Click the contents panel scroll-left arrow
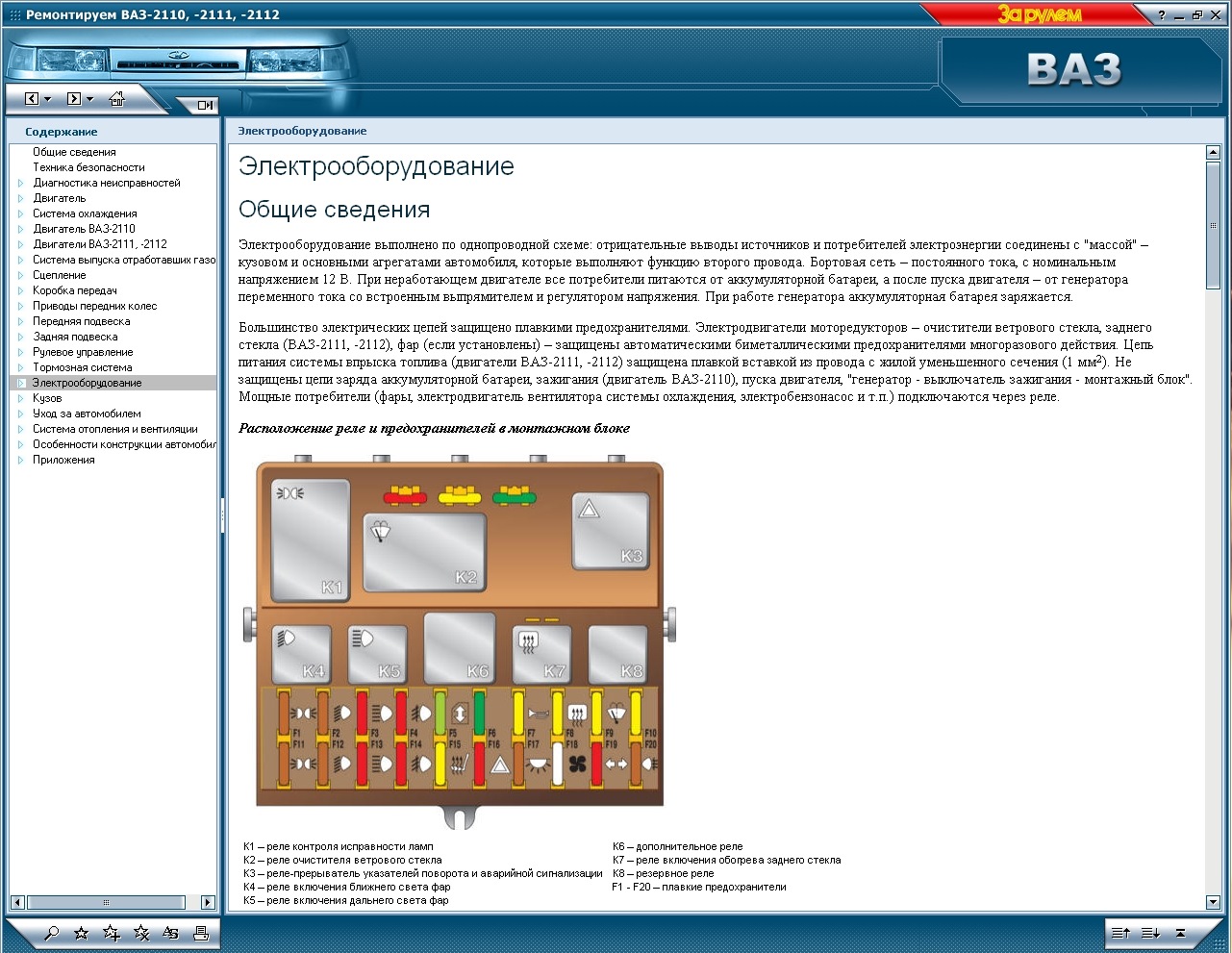 pyautogui.click(x=16, y=902)
